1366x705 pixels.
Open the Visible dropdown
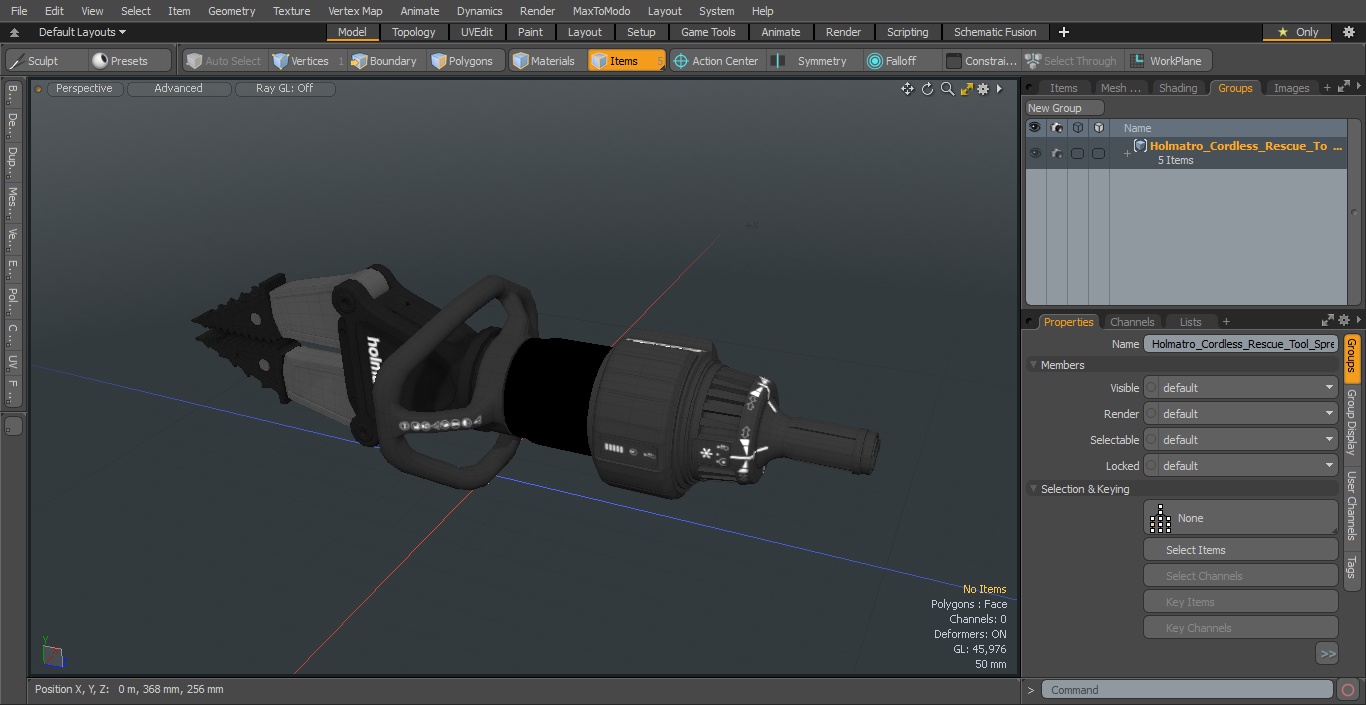tap(1241, 388)
